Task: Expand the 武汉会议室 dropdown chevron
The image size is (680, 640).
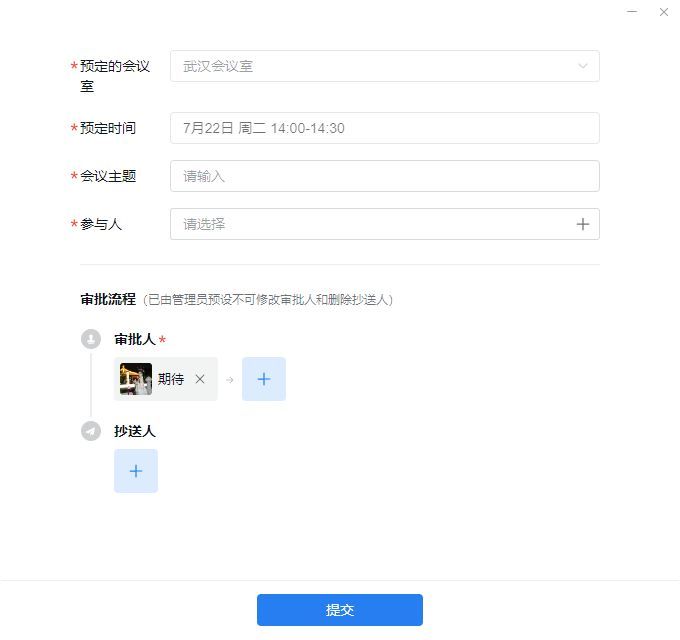Action: (x=583, y=66)
